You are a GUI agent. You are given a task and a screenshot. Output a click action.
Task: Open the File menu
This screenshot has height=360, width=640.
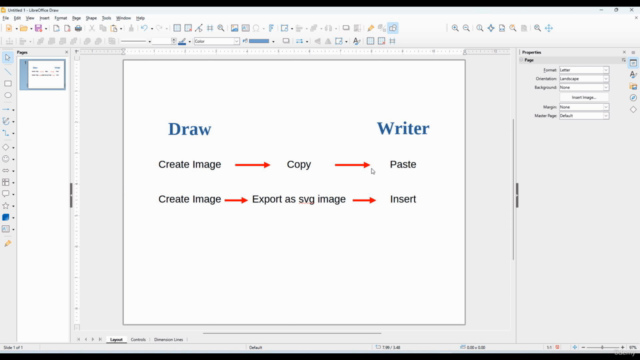click(x=5, y=18)
